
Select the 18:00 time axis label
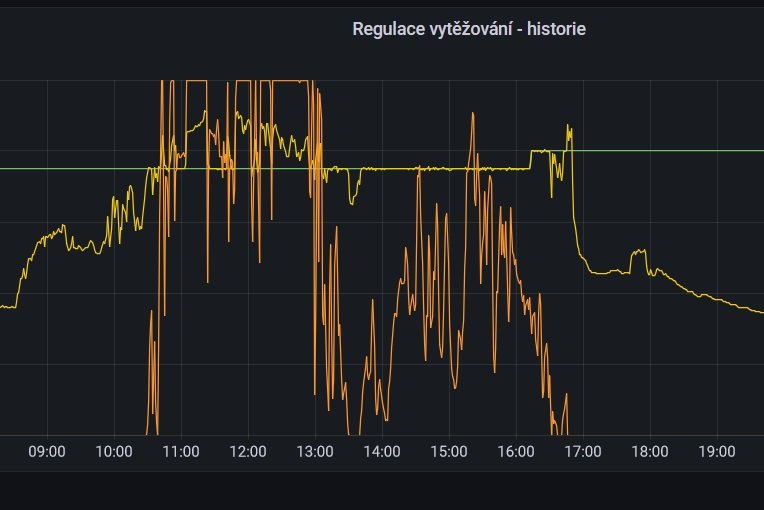click(x=650, y=452)
